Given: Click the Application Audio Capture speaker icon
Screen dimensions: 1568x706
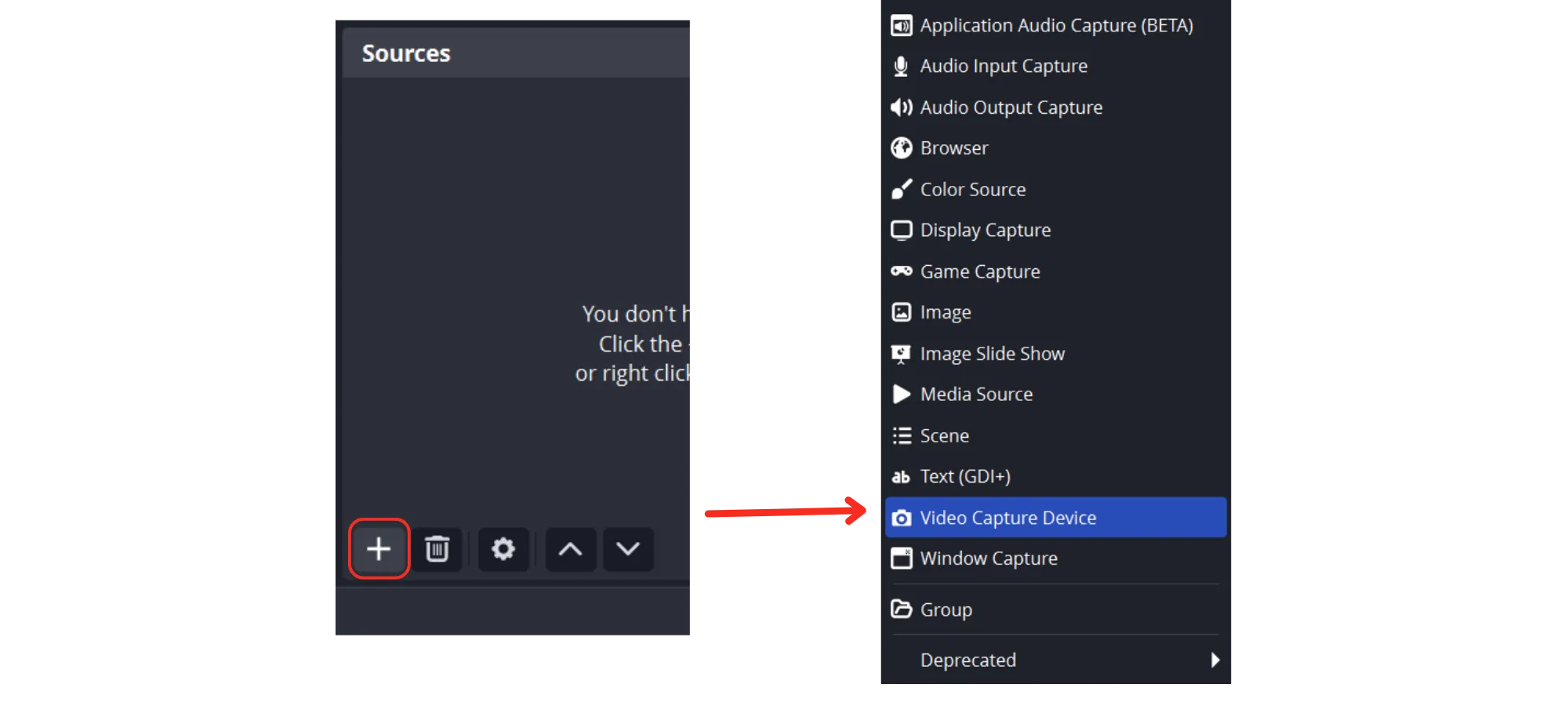Looking at the screenshot, I should click(x=902, y=26).
